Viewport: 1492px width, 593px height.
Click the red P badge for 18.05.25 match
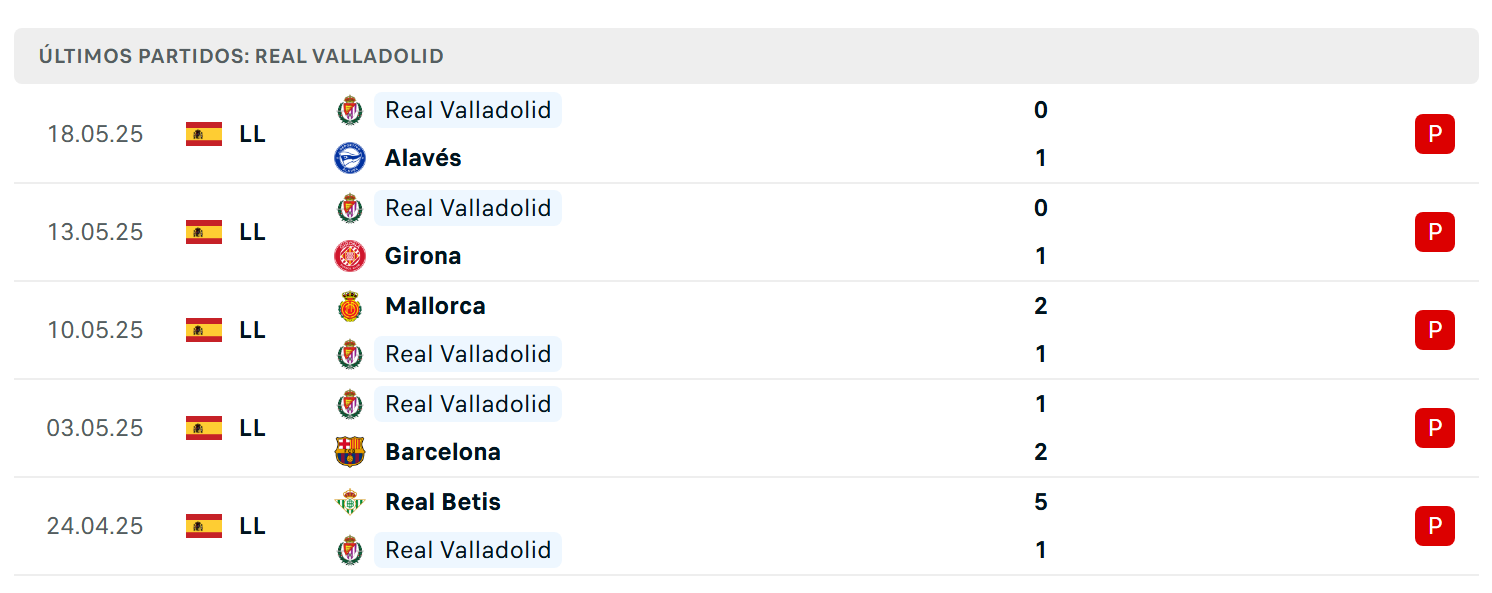pos(1435,134)
